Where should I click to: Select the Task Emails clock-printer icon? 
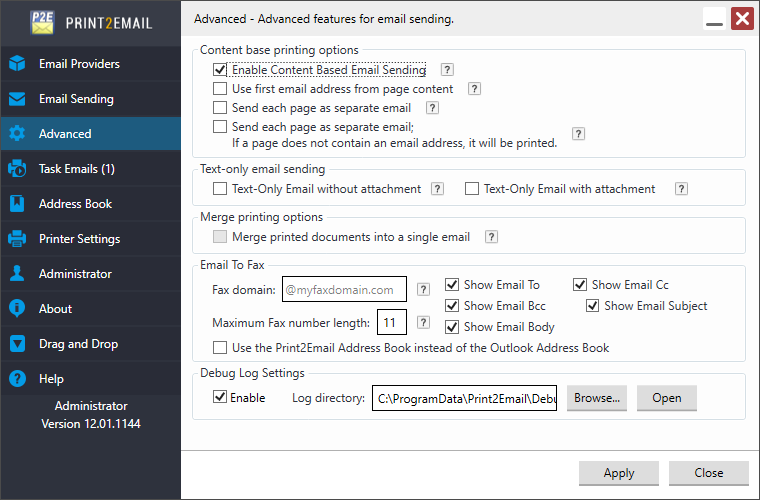point(17,169)
